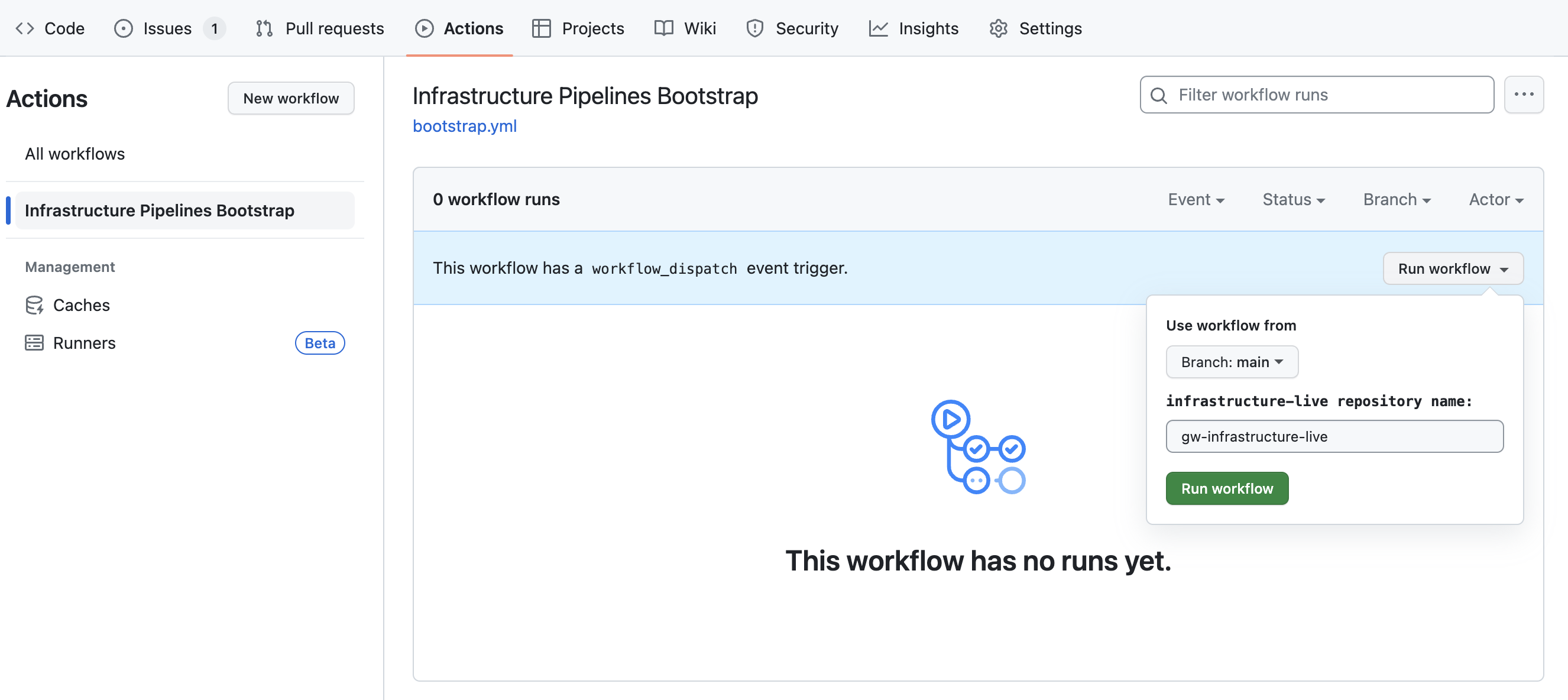Click infrastructure-live repository name input

1335,435
